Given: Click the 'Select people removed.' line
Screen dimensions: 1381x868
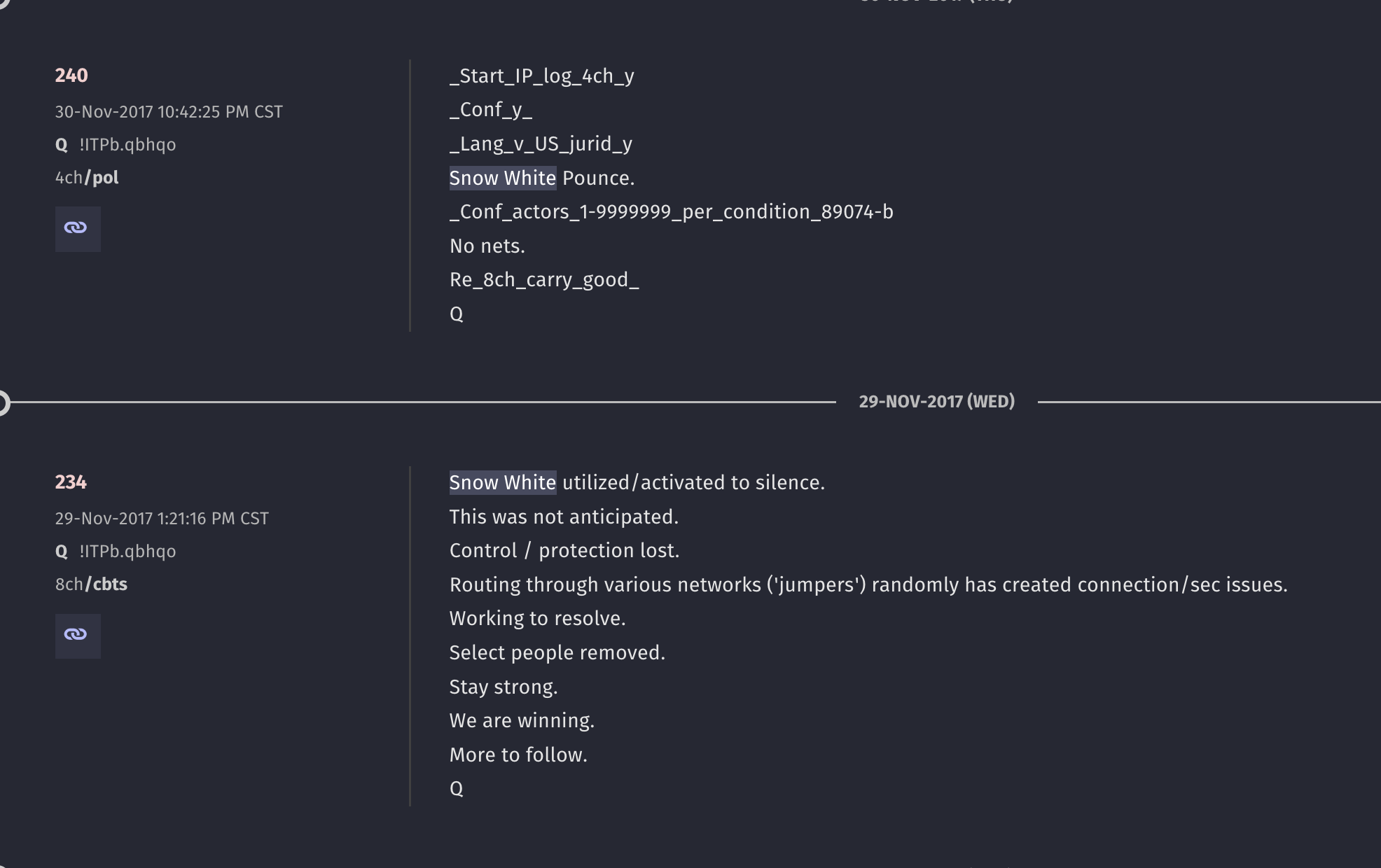Looking at the screenshot, I should pos(557,653).
